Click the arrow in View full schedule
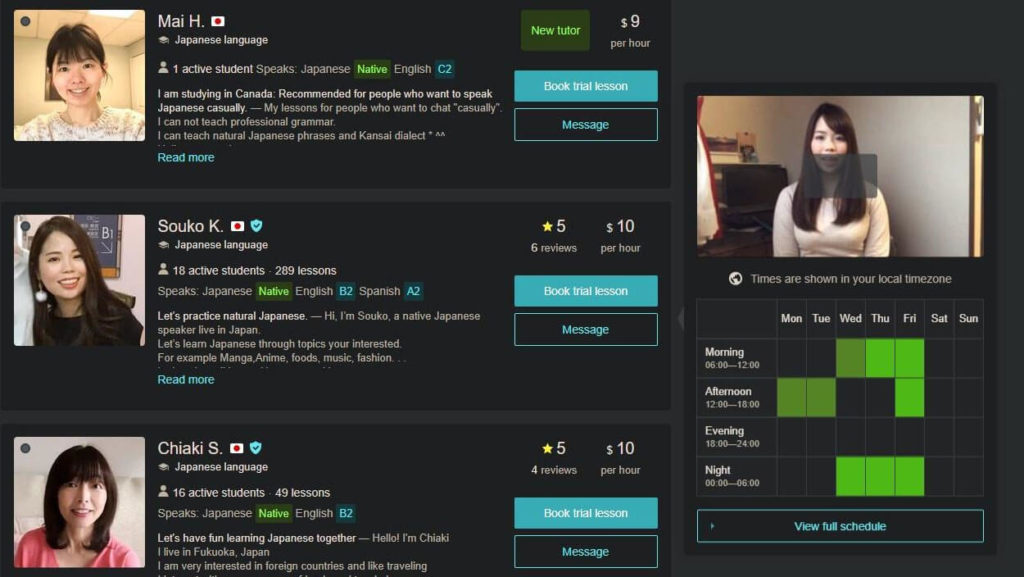This screenshot has width=1024, height=577. coord(712,526)
